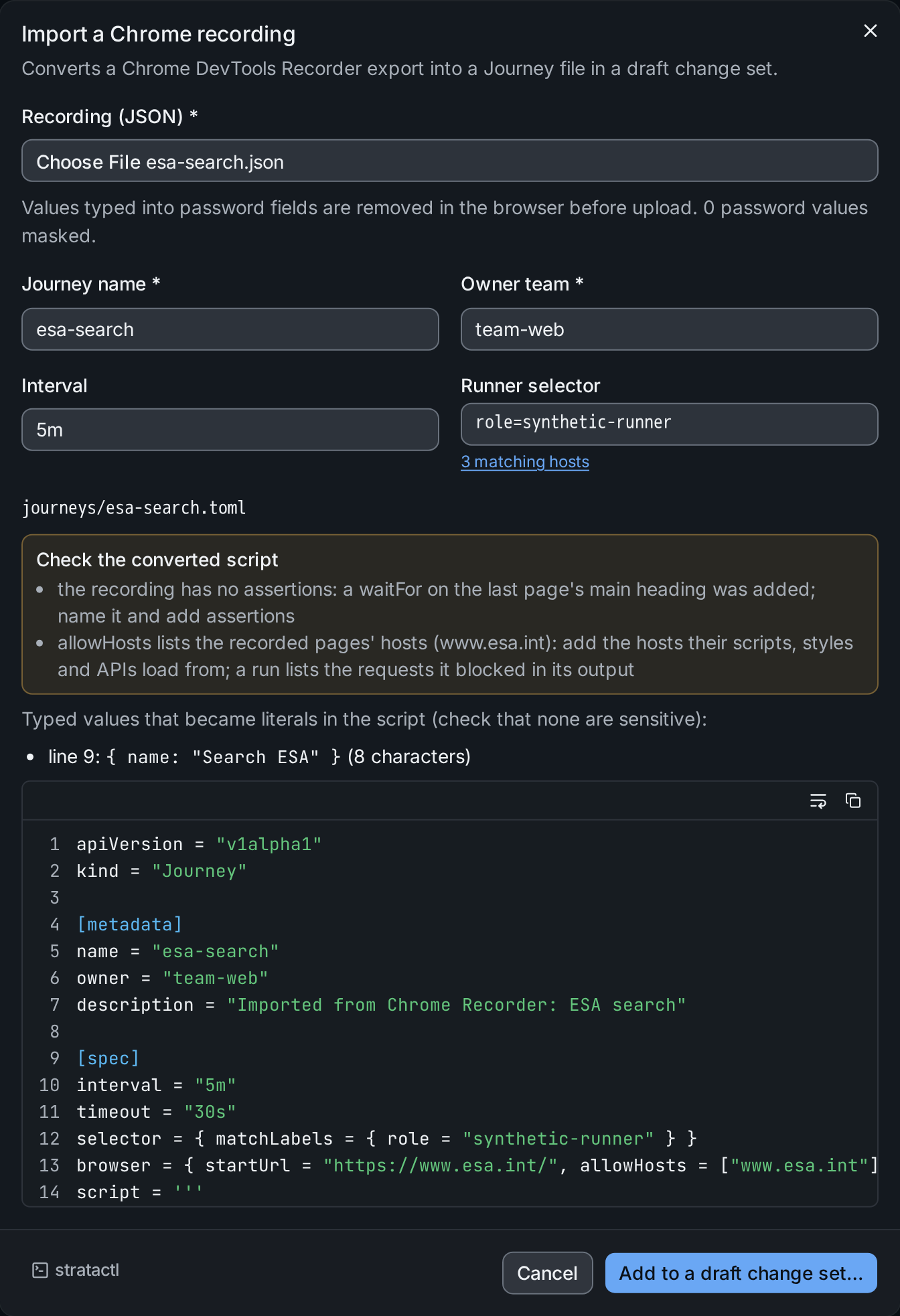Image resolution: width=900 pixels, height=1316 pixels.
Task: Select the journeys/esa-search.toml file path
Action: coord(134,508)
